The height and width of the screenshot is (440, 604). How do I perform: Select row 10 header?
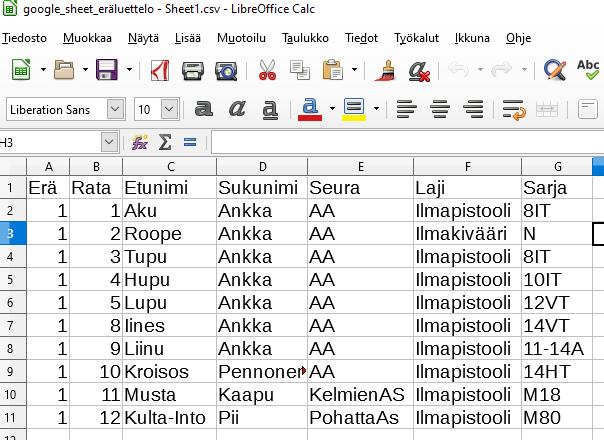13,395
